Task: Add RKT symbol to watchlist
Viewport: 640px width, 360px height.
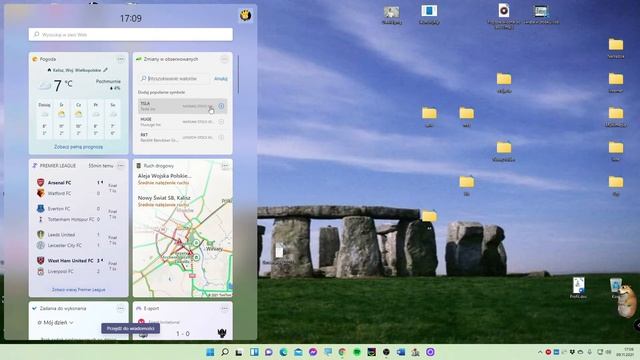Action: [x=221, y=137]
